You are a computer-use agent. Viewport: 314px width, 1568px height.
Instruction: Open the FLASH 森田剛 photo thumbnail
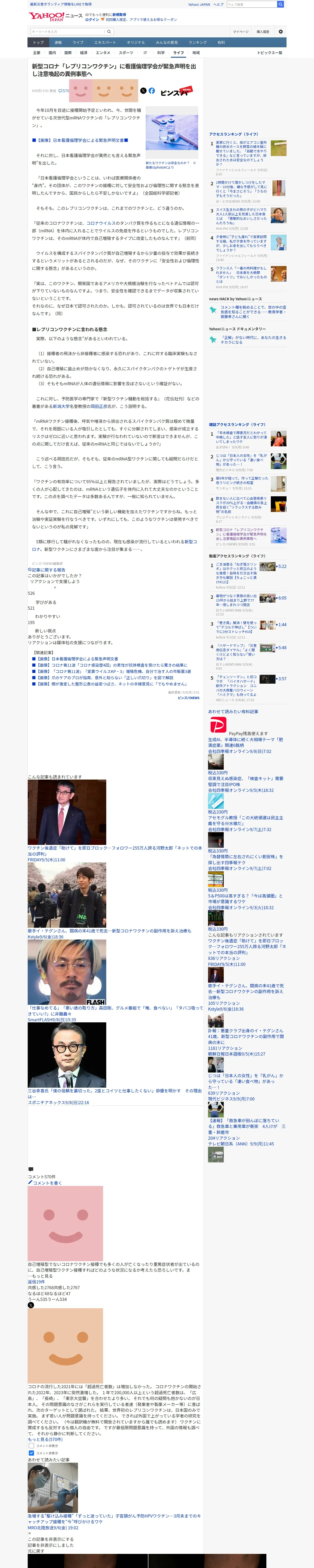(x=66, y=973)
